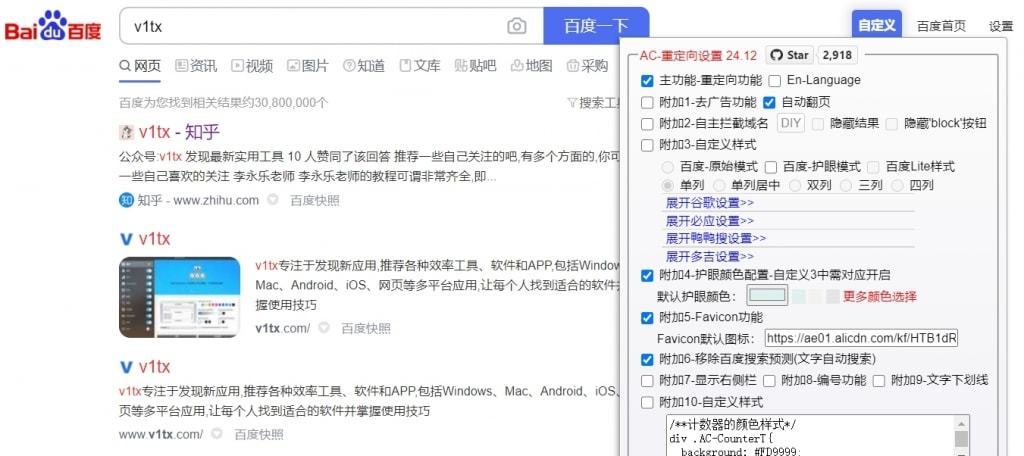The height and width of the screenshot is (456, 1024).
Task: Enable 附加3-自定义样式 checkbox
Action: [x=647, y=145]
